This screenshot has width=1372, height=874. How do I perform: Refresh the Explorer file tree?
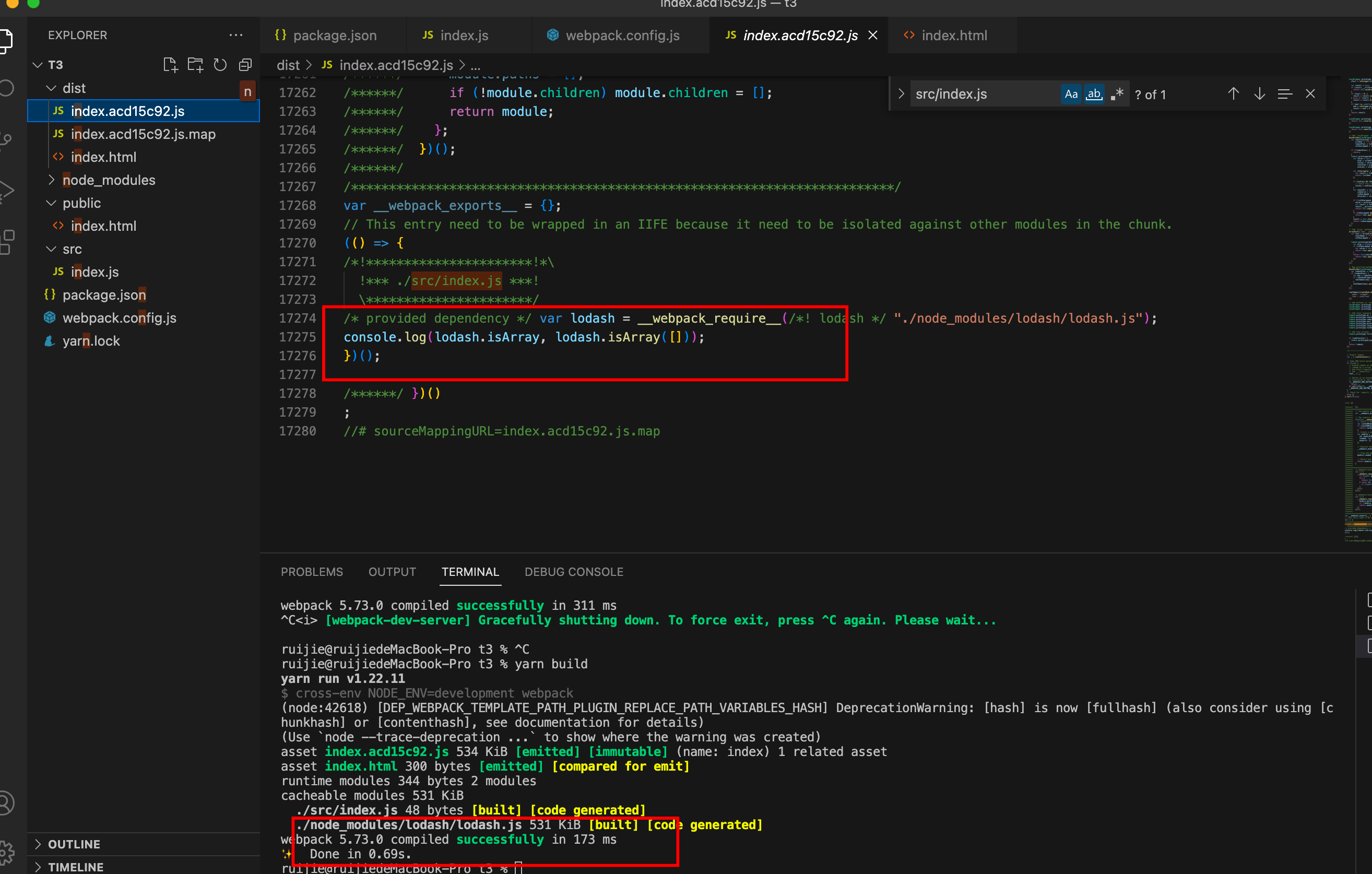click(220, 65)
